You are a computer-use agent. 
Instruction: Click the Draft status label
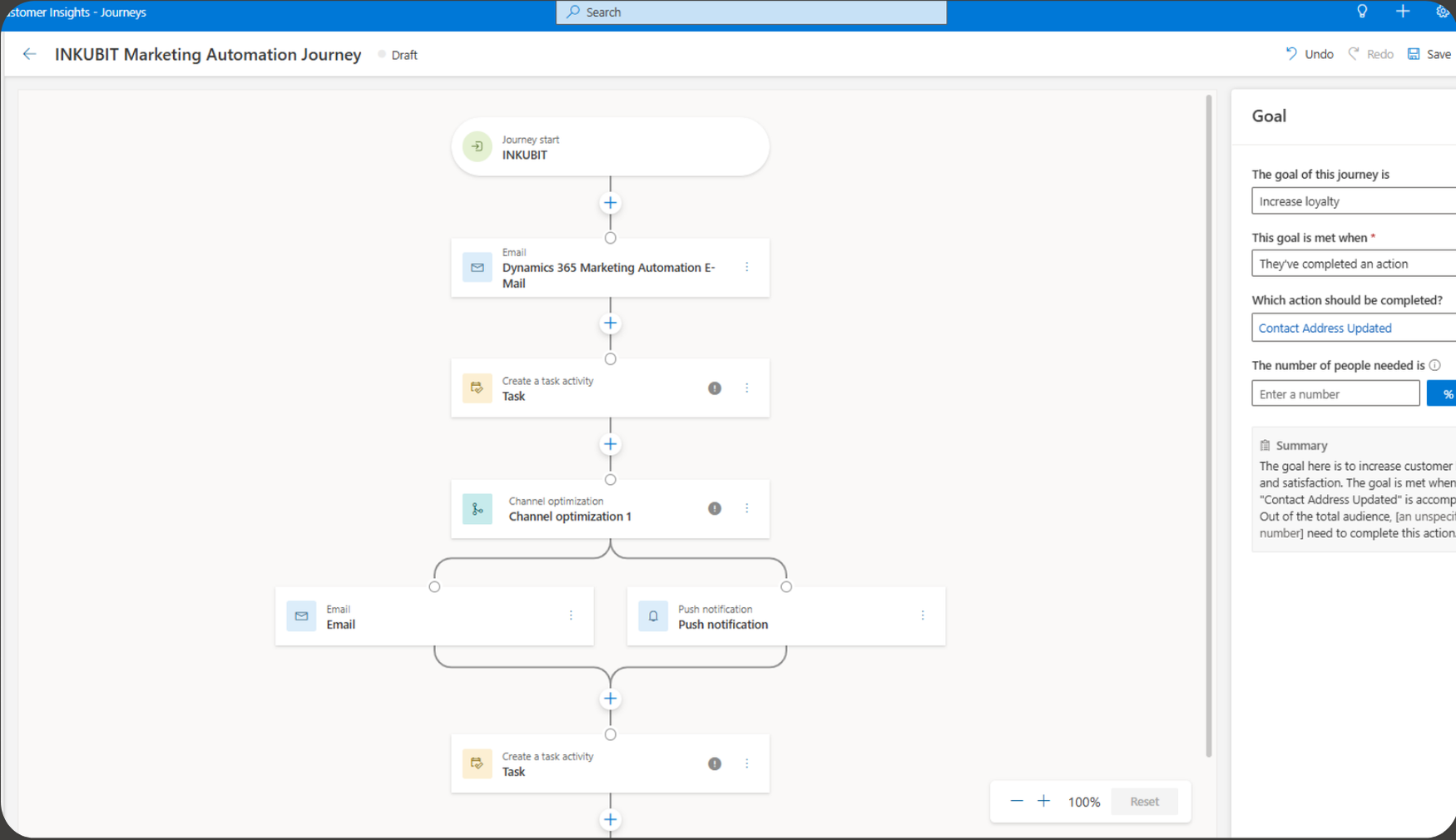[404, 55]
